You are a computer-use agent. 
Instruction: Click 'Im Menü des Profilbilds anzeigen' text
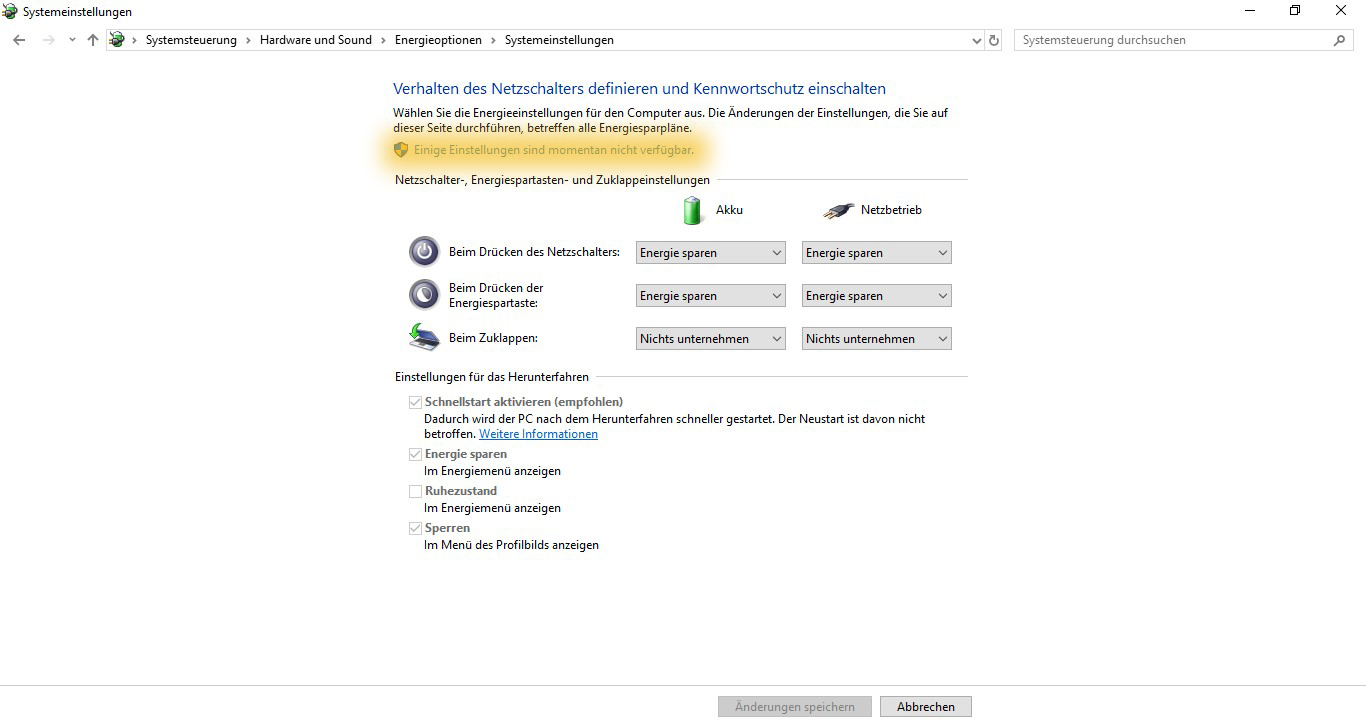[511, 545]
